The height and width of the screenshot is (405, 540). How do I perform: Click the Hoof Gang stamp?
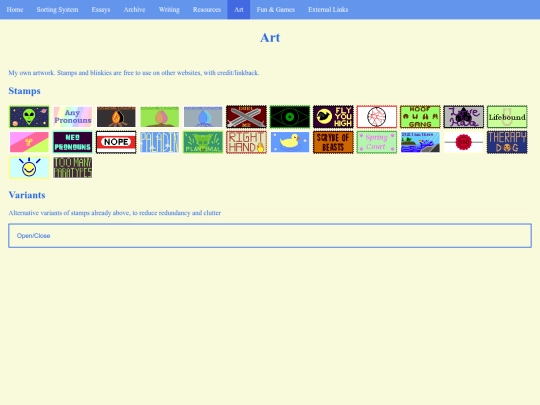tap(420, 117)
